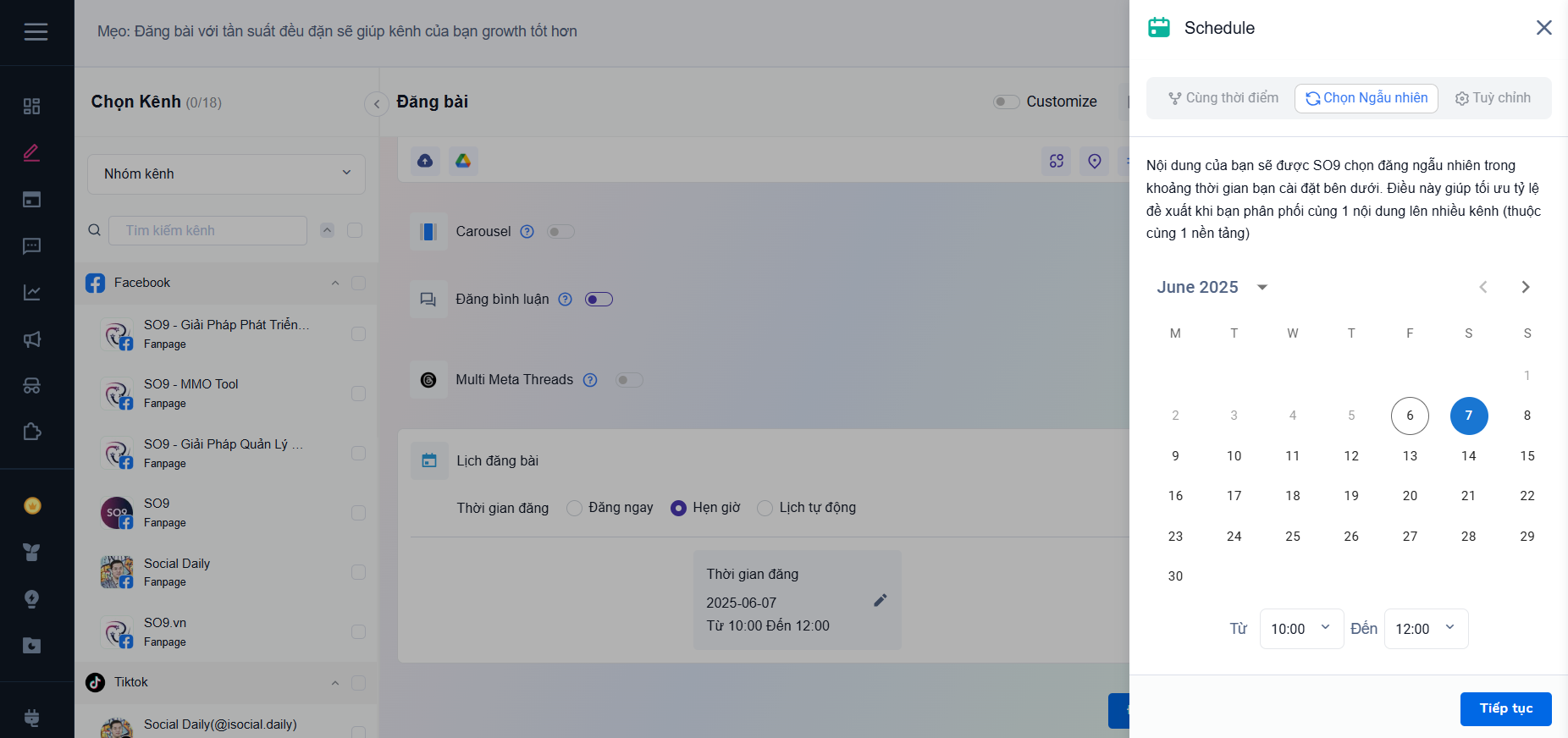
Task: Open the puzzle extension icon in sidebar
Action: click(31, 432)
